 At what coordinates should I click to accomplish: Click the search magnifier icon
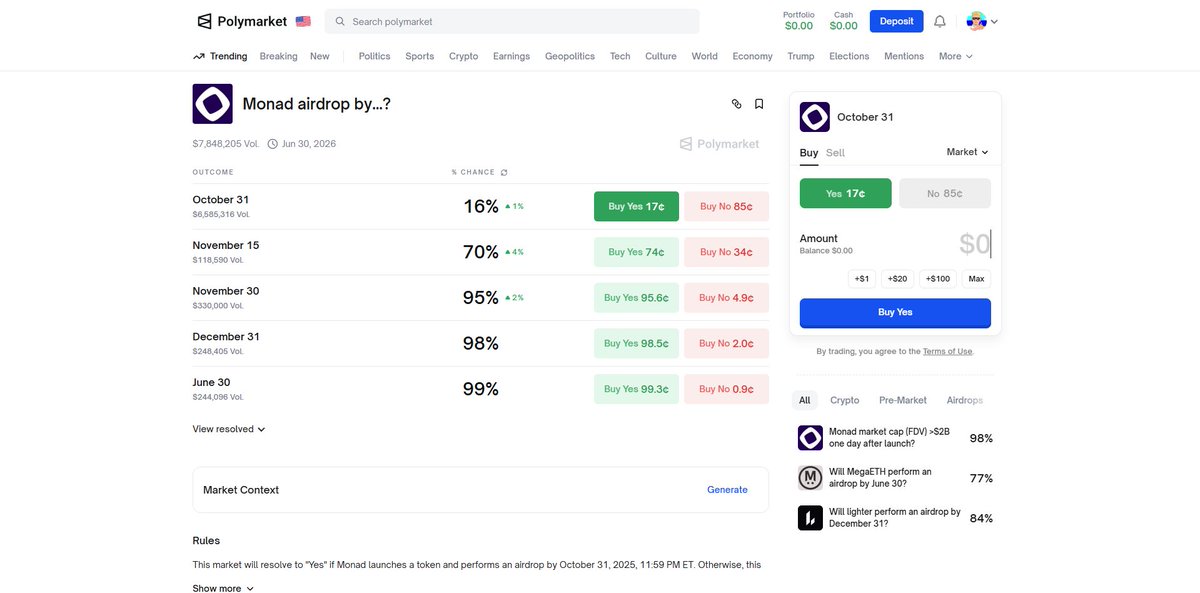340,21
